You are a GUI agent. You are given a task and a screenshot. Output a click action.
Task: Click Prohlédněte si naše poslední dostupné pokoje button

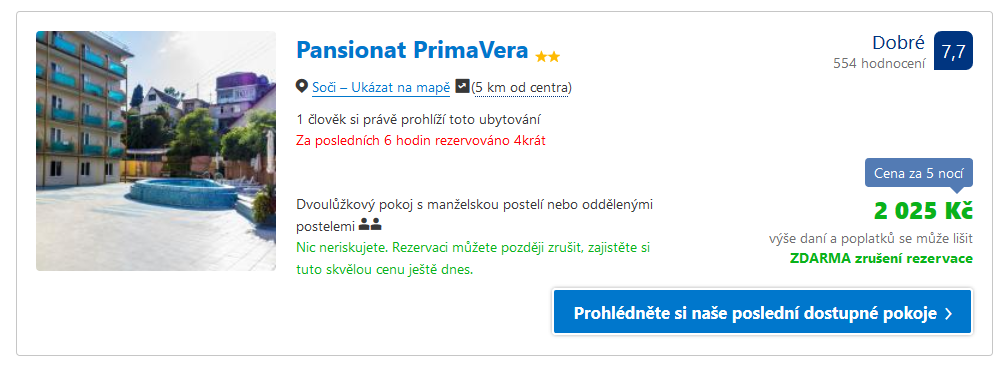tap(762, 313)
